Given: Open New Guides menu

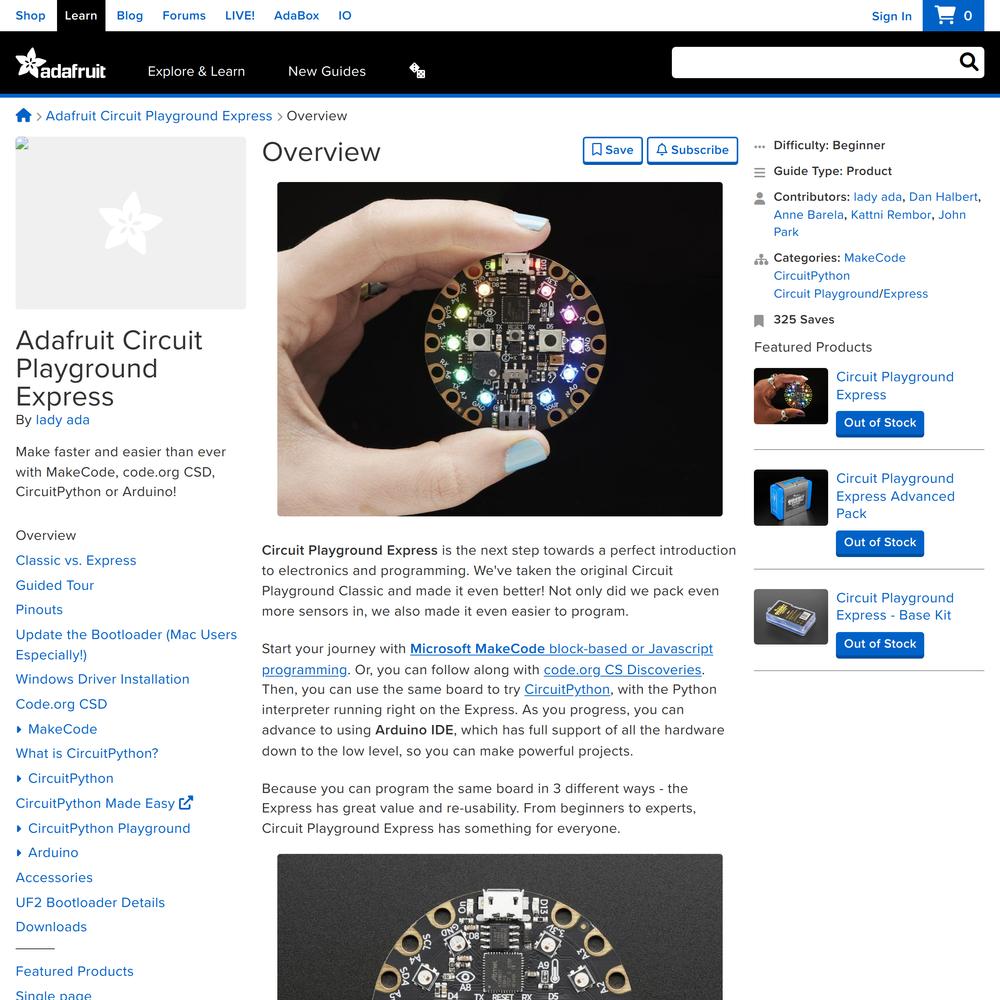Looking at the screenshot, I should [x=327, y=71].
